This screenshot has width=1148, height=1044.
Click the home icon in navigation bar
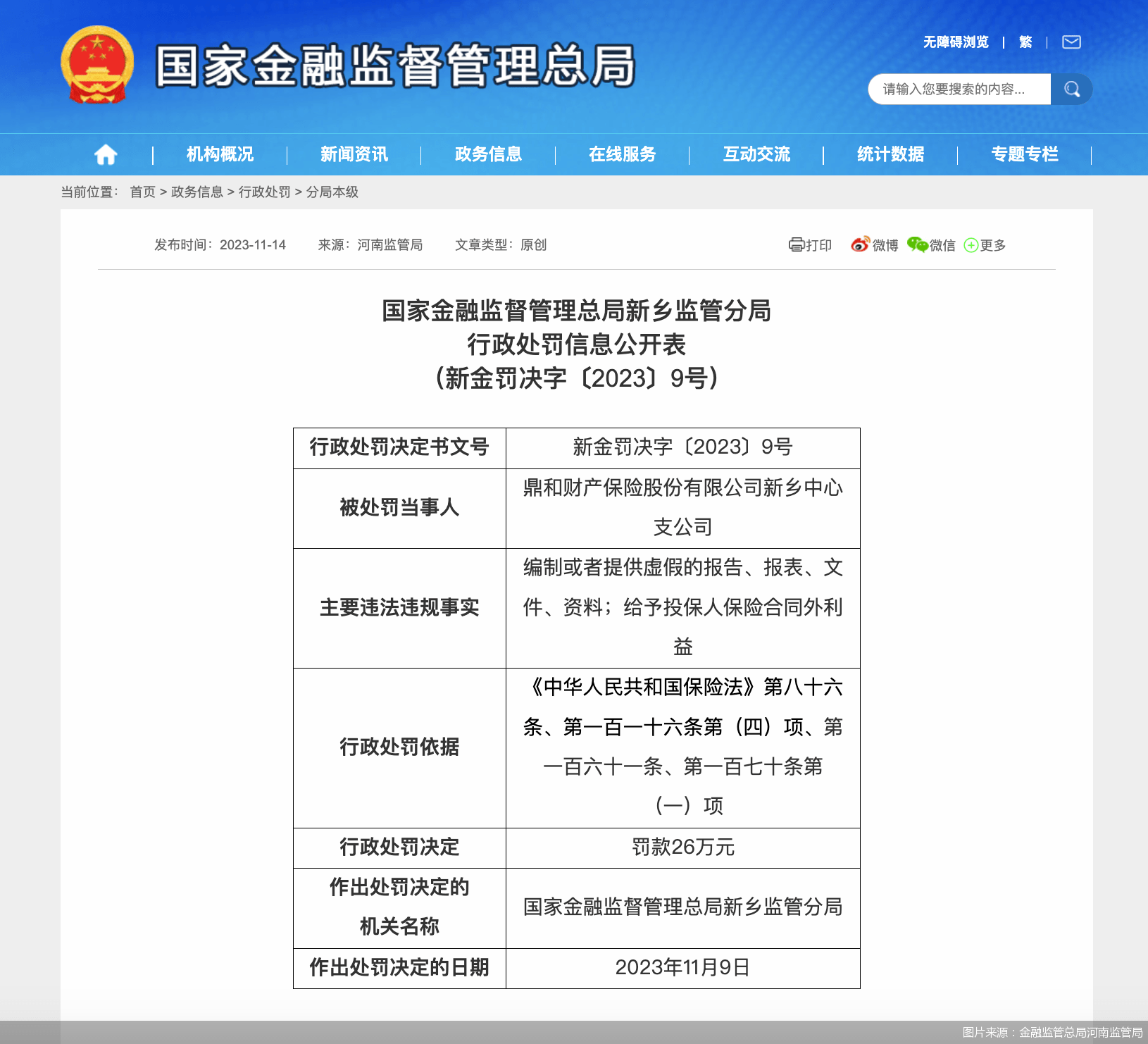106,154
